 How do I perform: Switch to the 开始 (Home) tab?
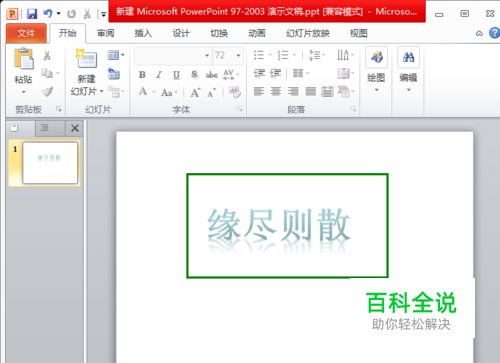[x=68, y=33]
